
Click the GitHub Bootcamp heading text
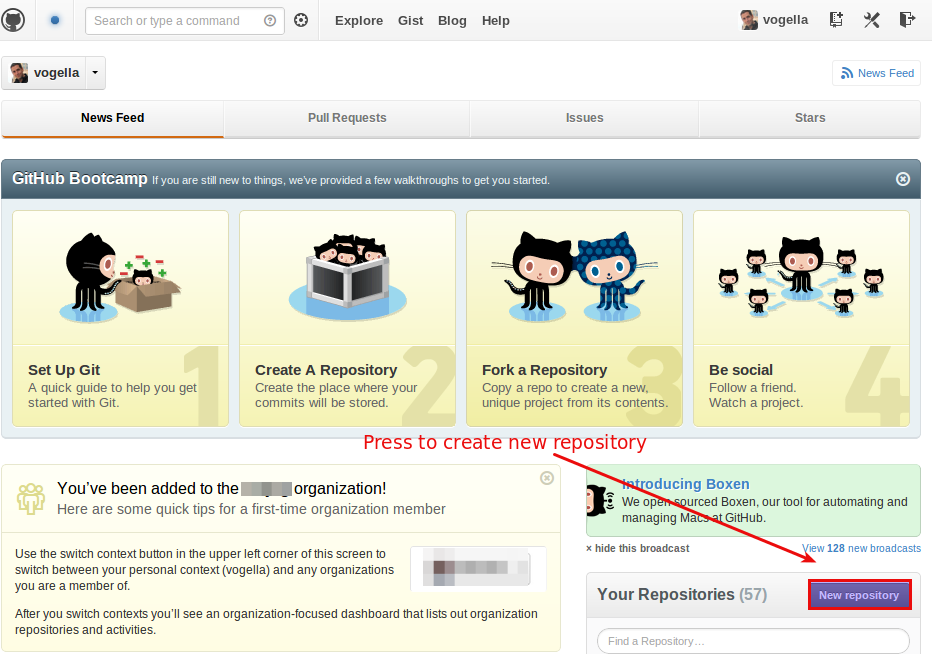80,178
